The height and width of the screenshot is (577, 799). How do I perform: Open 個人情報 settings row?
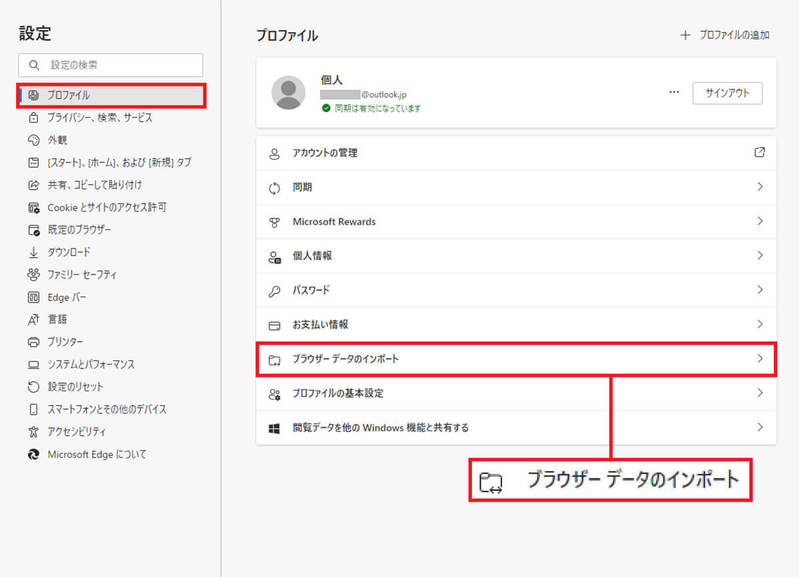tap(516, 256)
